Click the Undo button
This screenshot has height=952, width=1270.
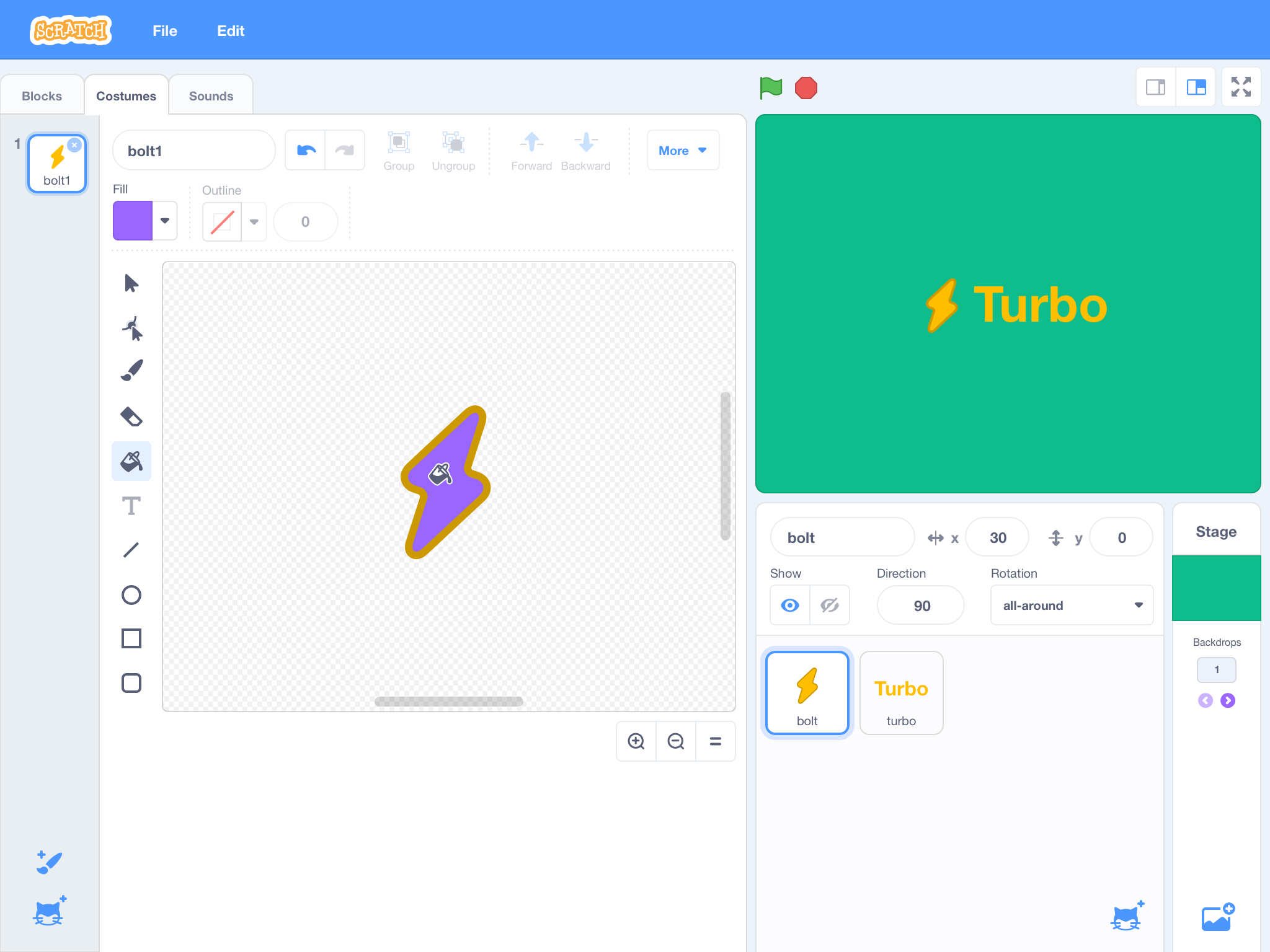pyautogui.click(x=305, y=149)
